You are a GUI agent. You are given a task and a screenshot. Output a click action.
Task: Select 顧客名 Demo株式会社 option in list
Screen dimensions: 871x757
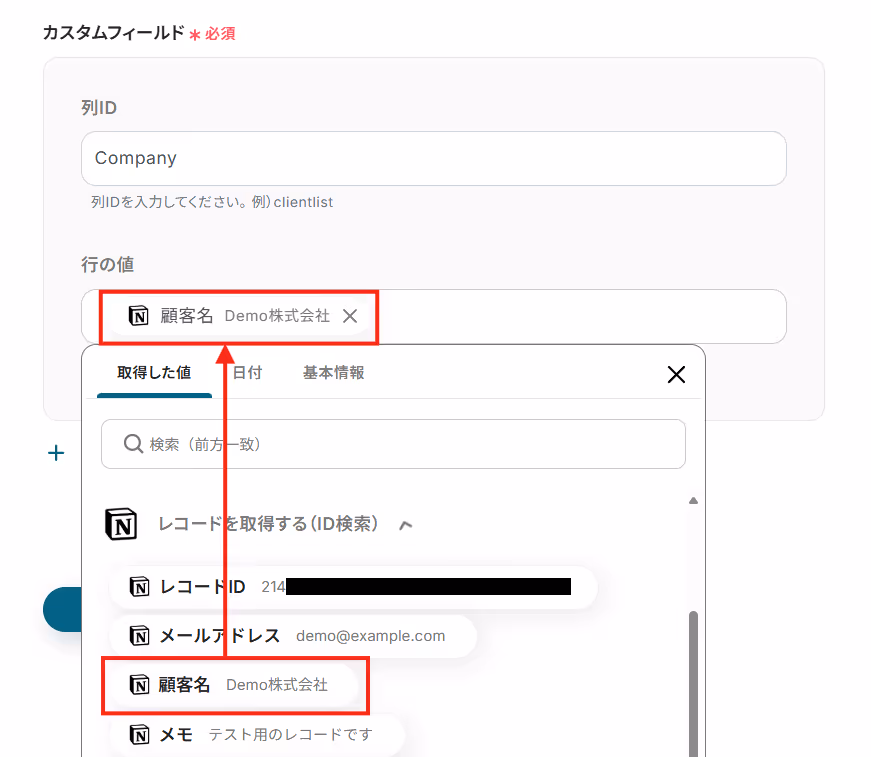click(x=233, y=685)
